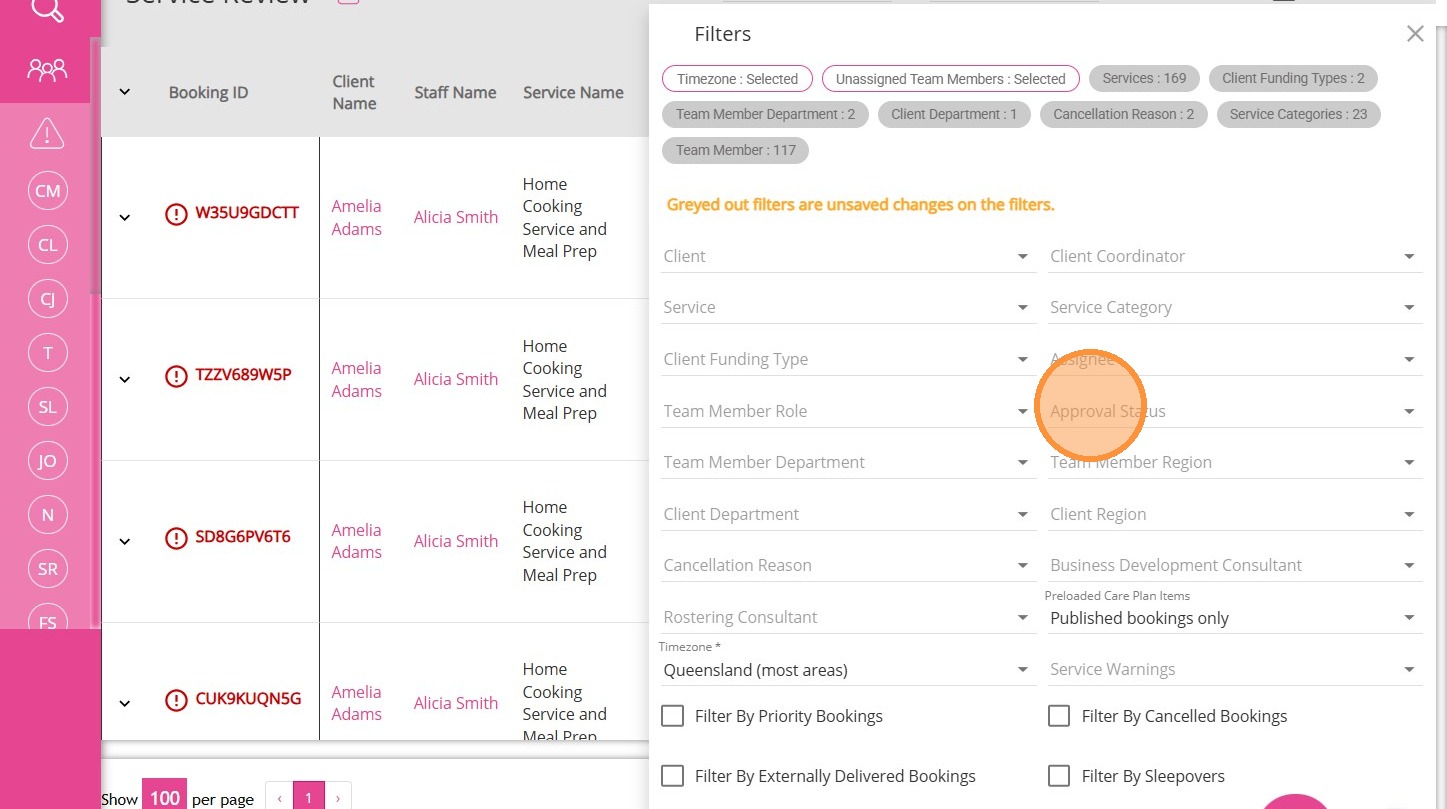Tick Filter By Cancelled Bookings checkbox
The height and width of the screenshot is (809, 1447).
click(1059, 716)
